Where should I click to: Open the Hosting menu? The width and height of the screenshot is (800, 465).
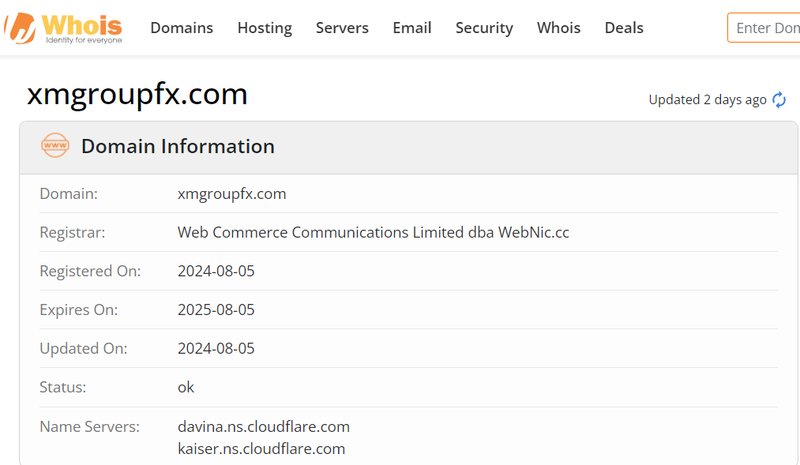click(x=265, y=28)
